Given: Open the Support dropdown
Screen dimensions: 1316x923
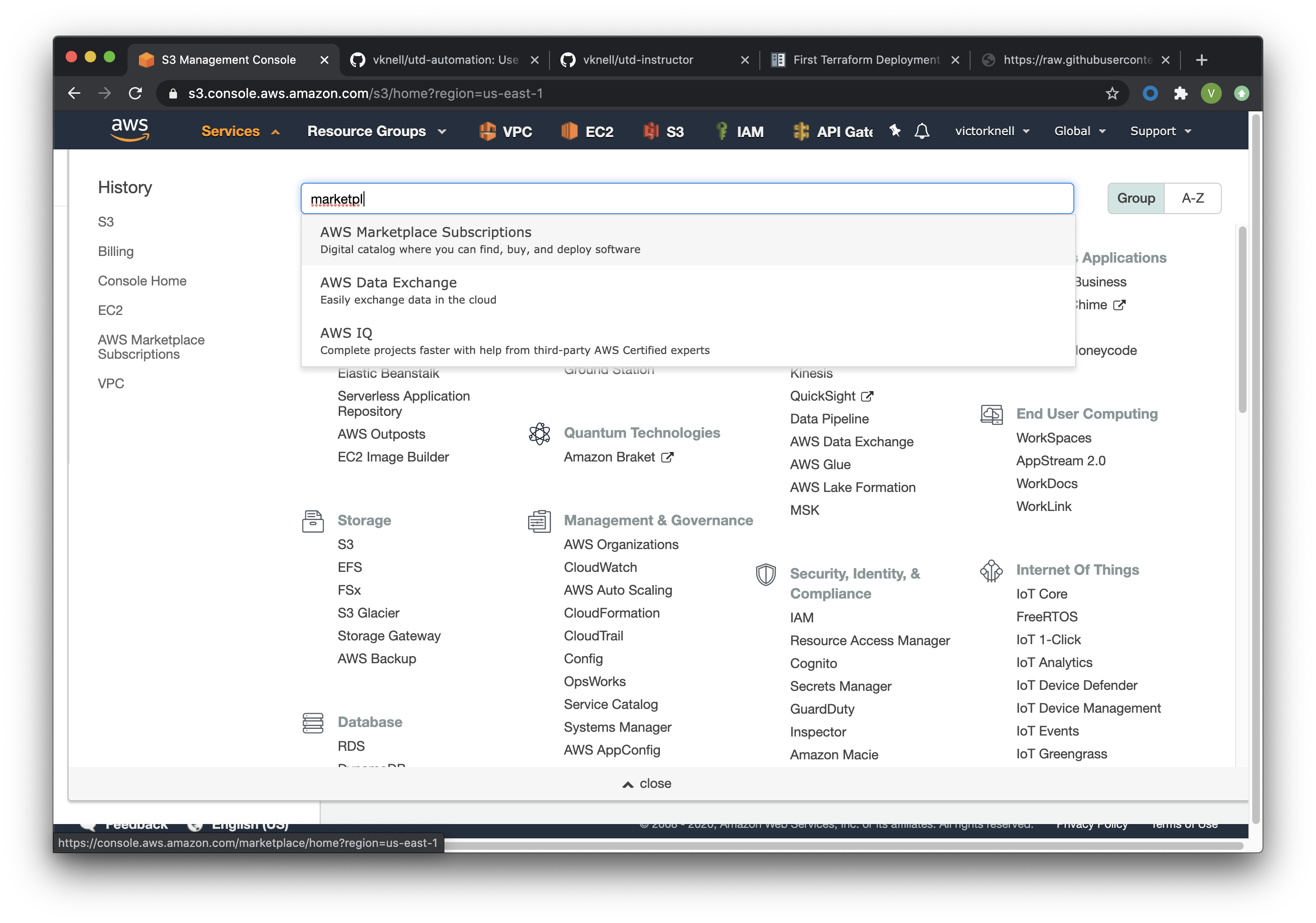Looking at the screenshot, I should [x=1161, y=131].
